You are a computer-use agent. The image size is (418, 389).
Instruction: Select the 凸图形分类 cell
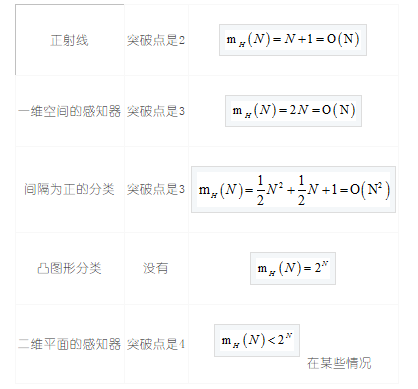(x=69, y=268)
